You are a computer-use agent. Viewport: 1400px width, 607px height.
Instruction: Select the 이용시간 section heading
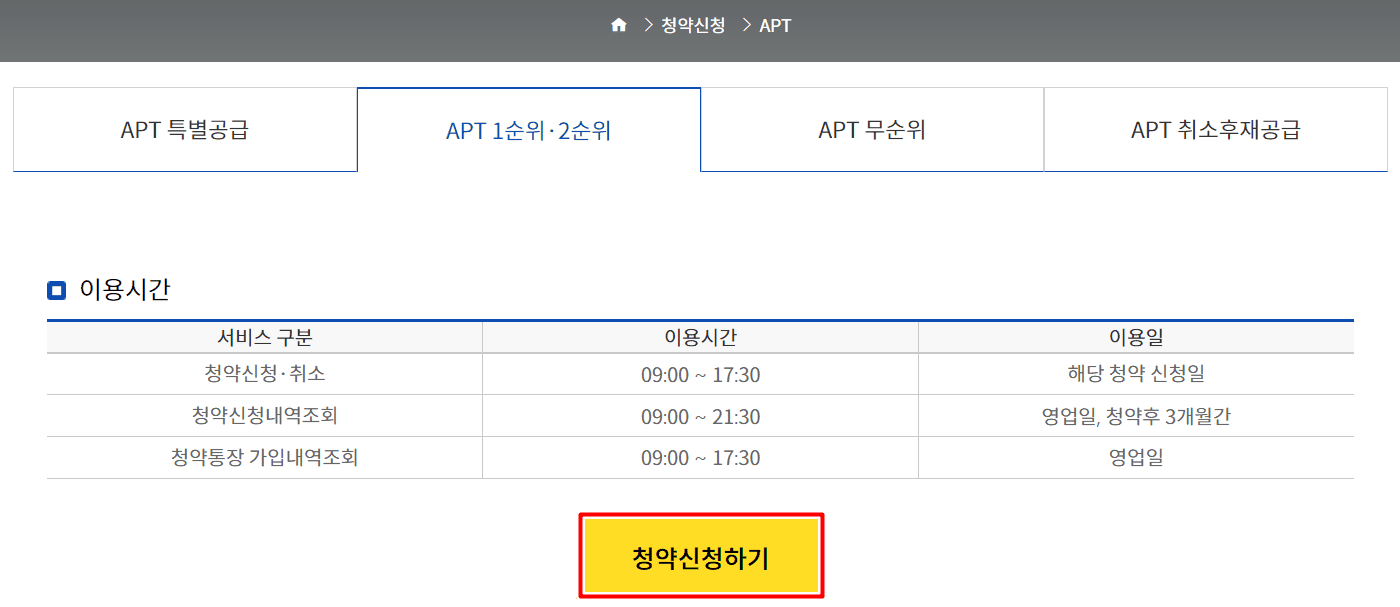pyautogui.click(x=125, y=290)
